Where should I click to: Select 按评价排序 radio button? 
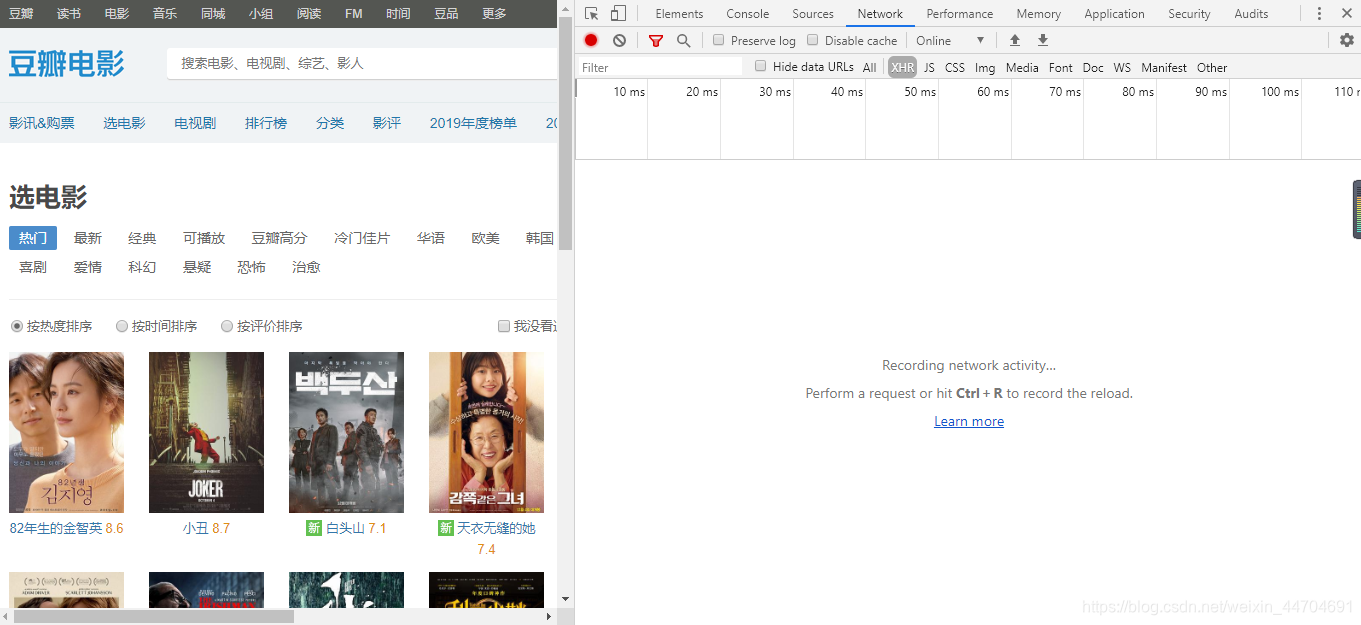click(x=227, y=326)
